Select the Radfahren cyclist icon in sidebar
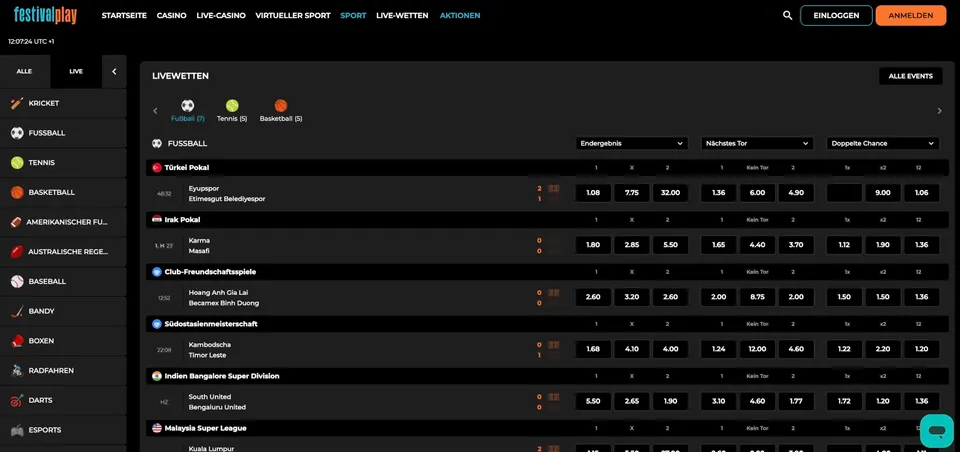This screenshot has height=452, width=960. 17,371
